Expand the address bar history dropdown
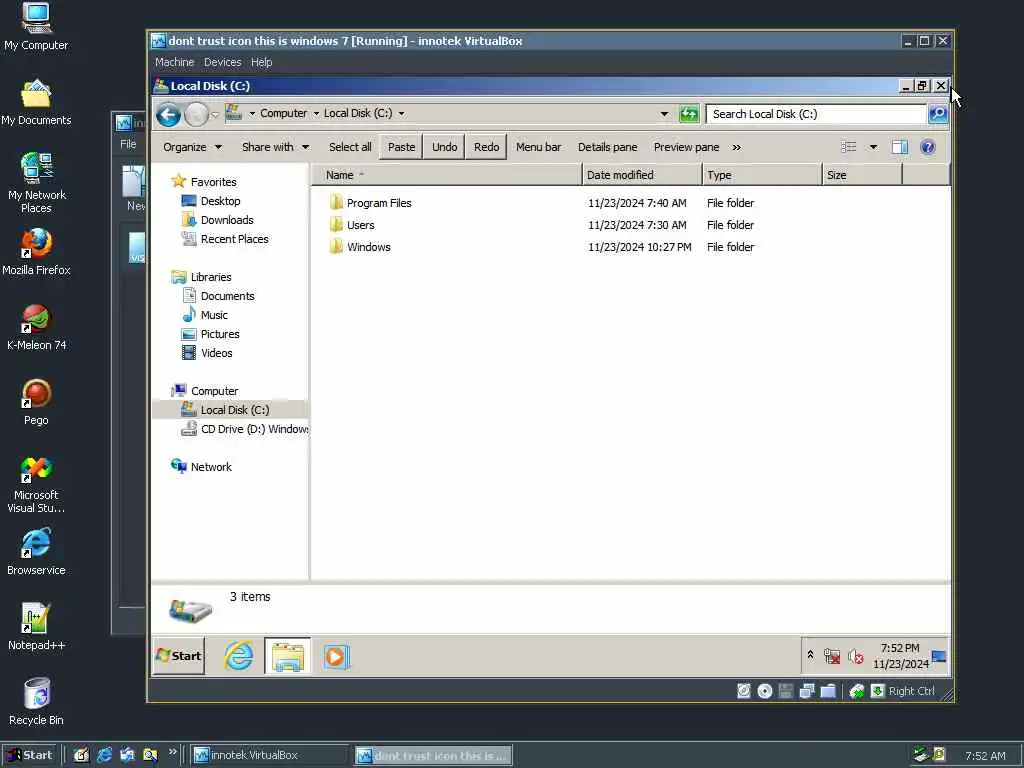Viewport: 1024px width, 768px height. pos(664,114)
